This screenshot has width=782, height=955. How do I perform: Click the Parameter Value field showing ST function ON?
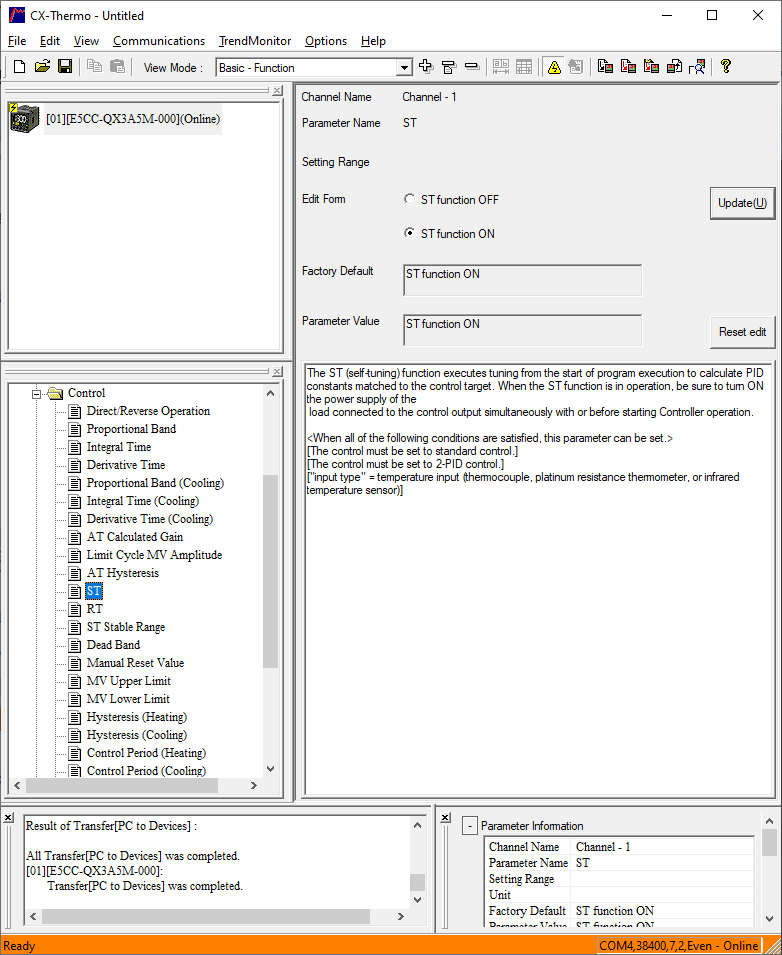pos(522,330)
